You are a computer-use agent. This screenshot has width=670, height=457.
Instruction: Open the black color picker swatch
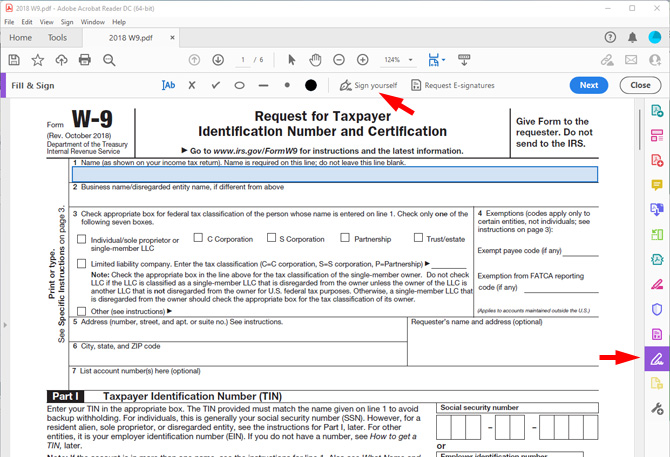(311, 85)
